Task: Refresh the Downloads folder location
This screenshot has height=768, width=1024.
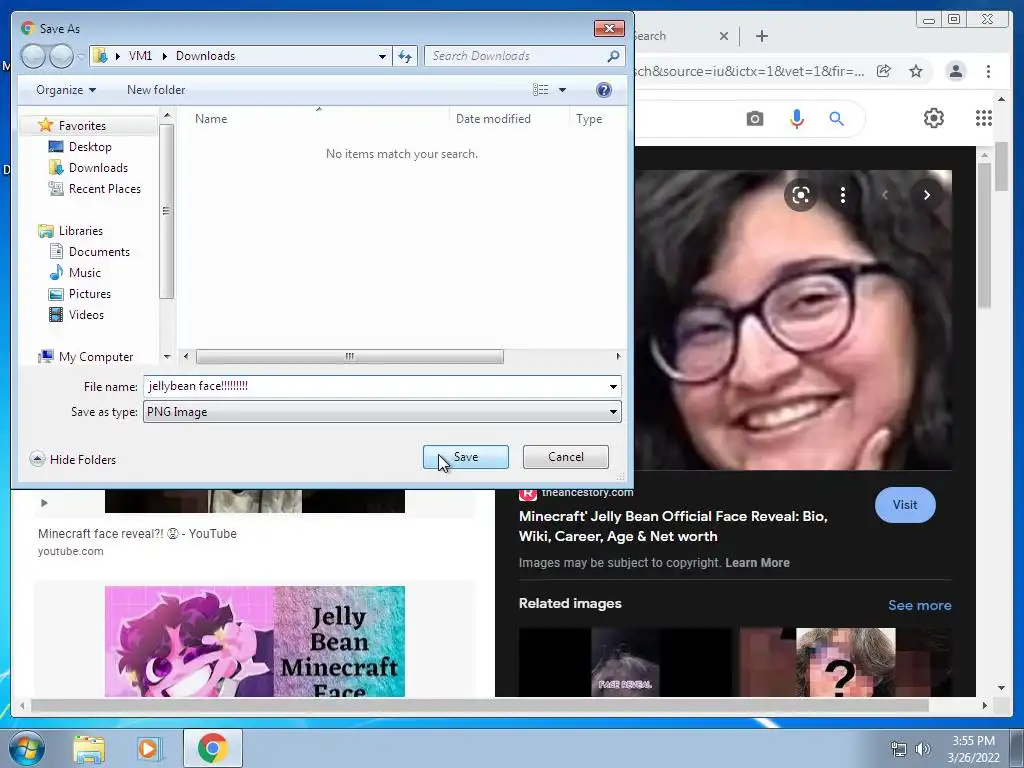Action: point(405,56)
